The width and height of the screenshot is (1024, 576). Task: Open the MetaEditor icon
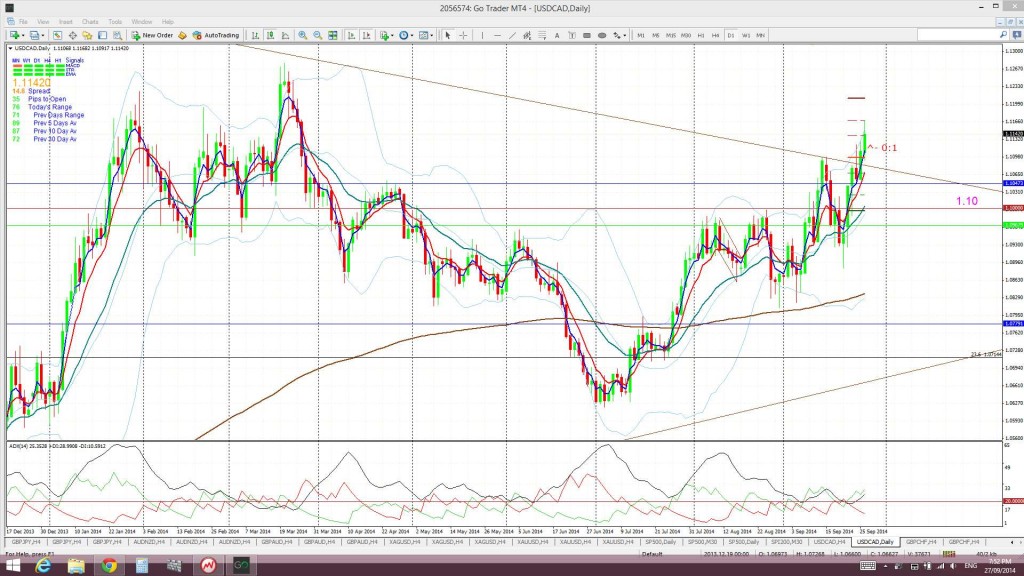coord(182,35)
